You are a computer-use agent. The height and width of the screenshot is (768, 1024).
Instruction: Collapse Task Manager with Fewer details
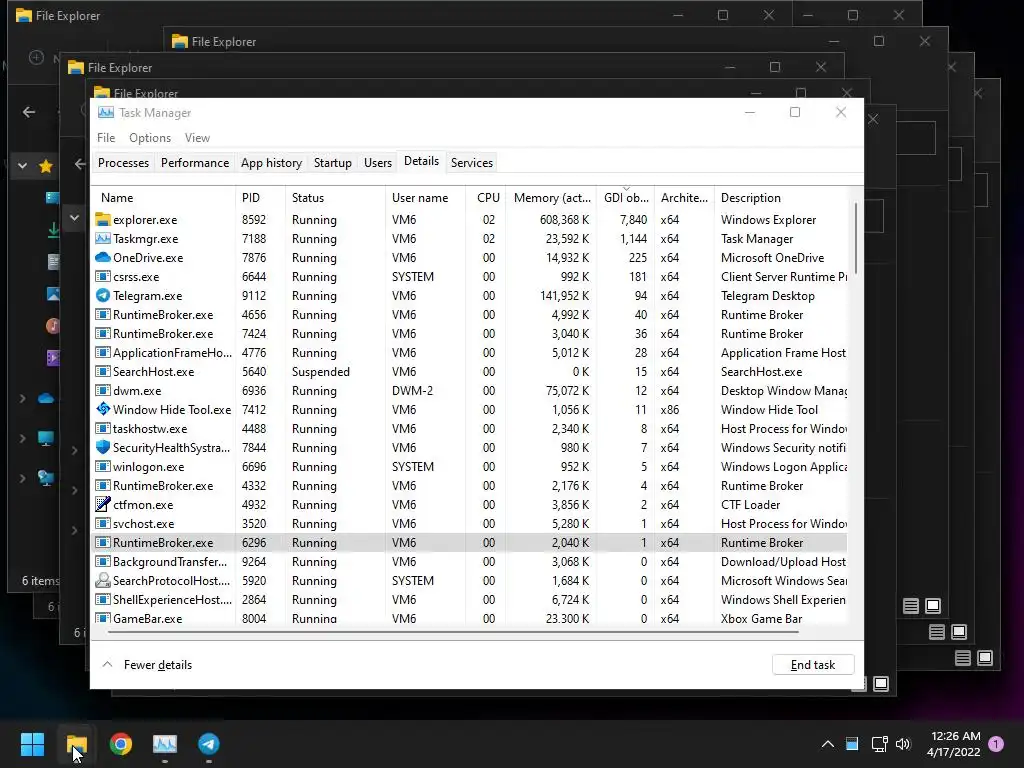tap(148, 665)
